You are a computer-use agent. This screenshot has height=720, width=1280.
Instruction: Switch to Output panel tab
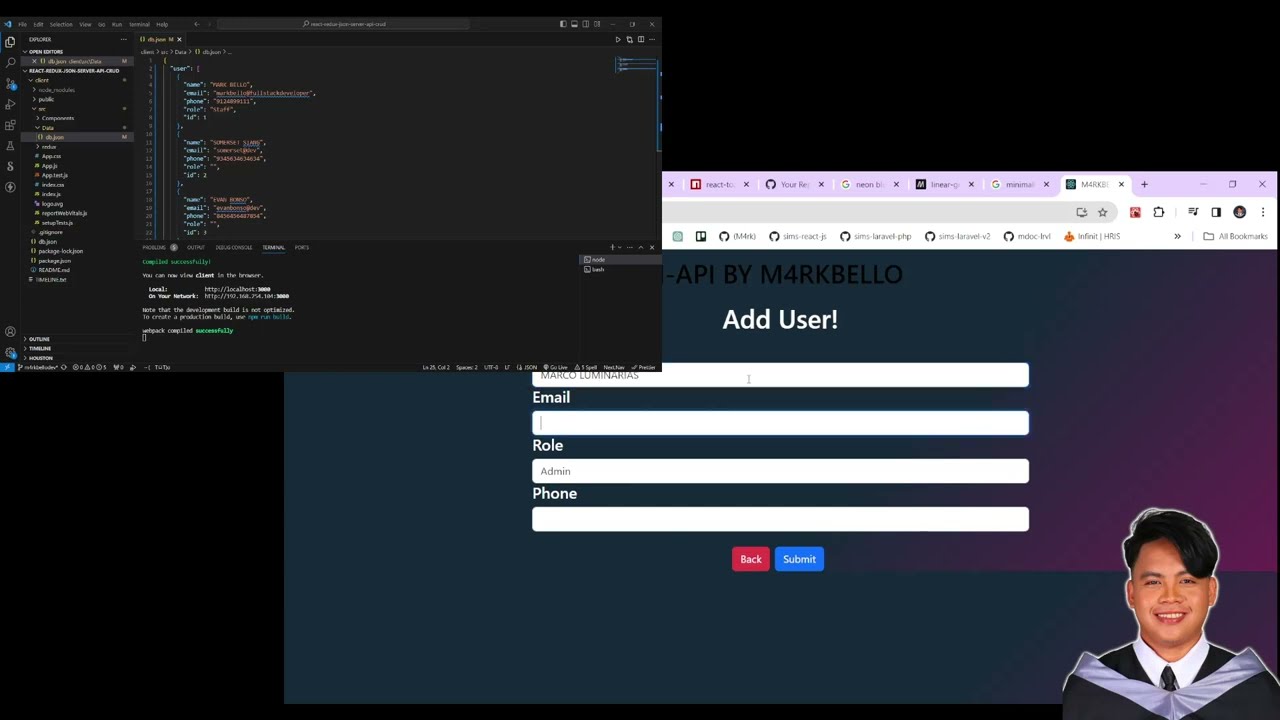[x=196, y=247]
